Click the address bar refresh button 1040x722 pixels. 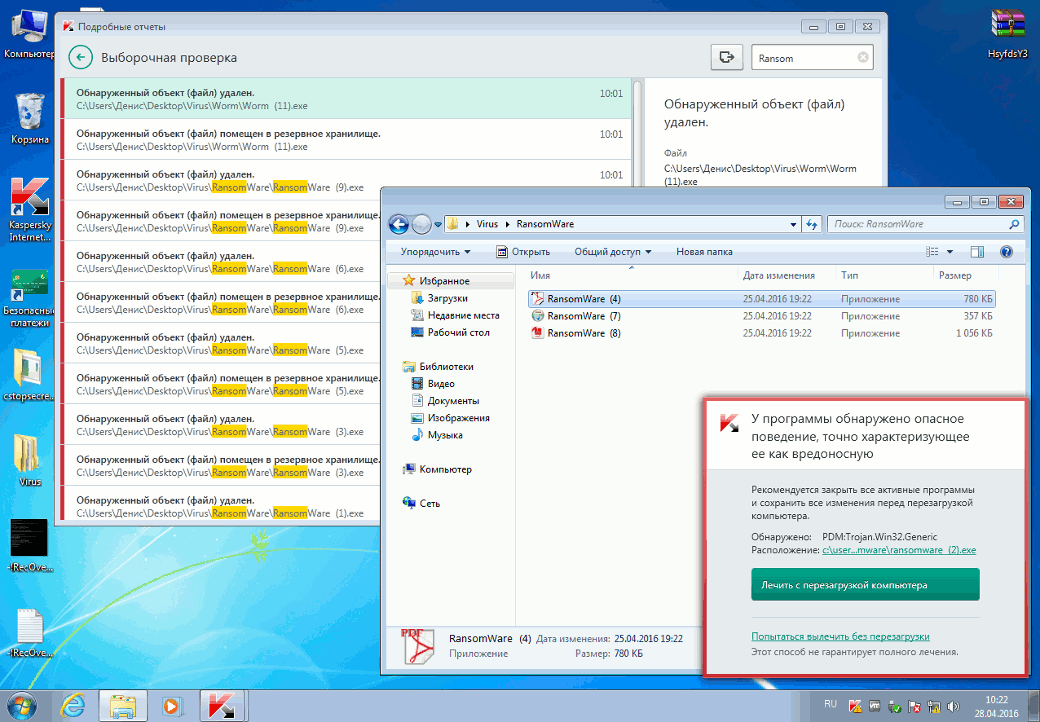click(x=812, y=225)
